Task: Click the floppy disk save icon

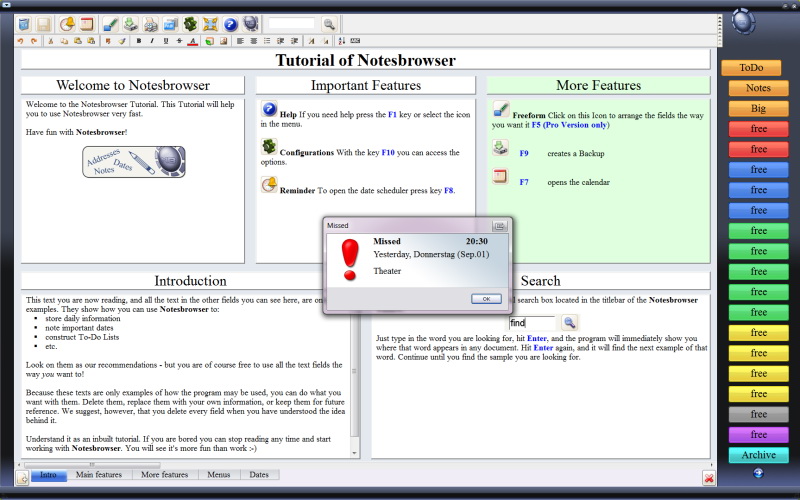Action: tap(43, 24)
